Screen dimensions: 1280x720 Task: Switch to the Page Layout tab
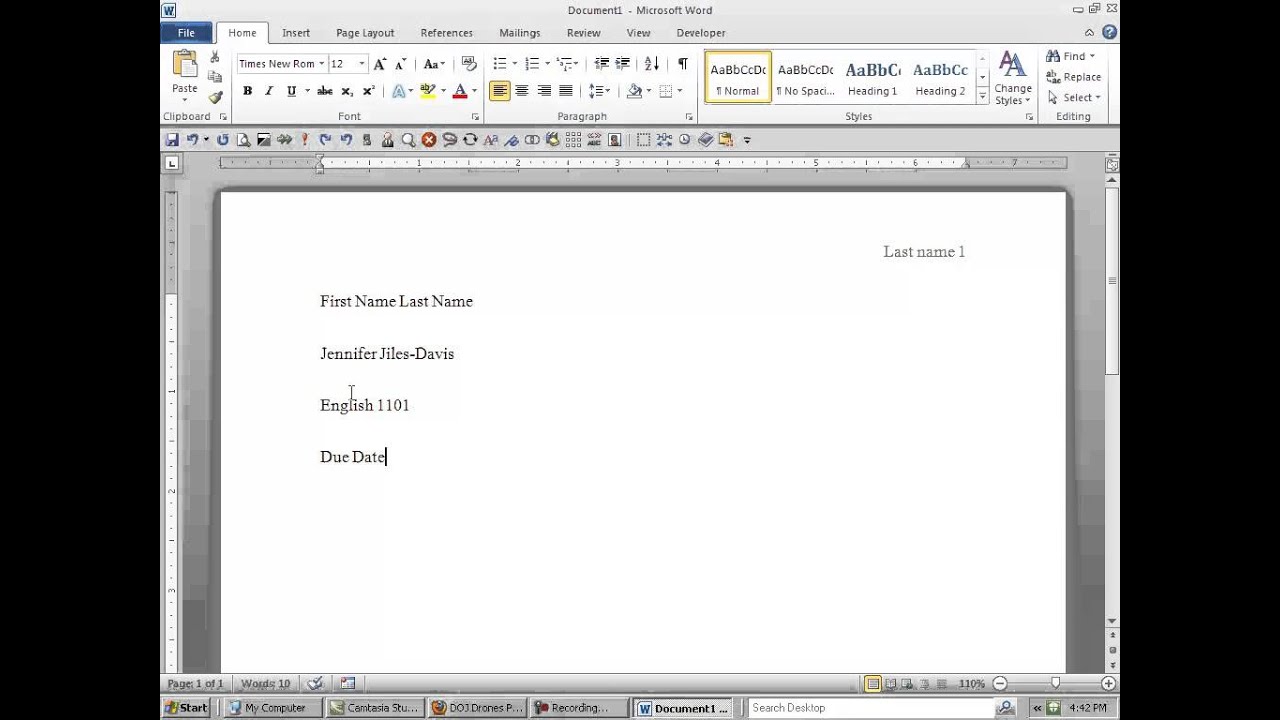[365, 33]
